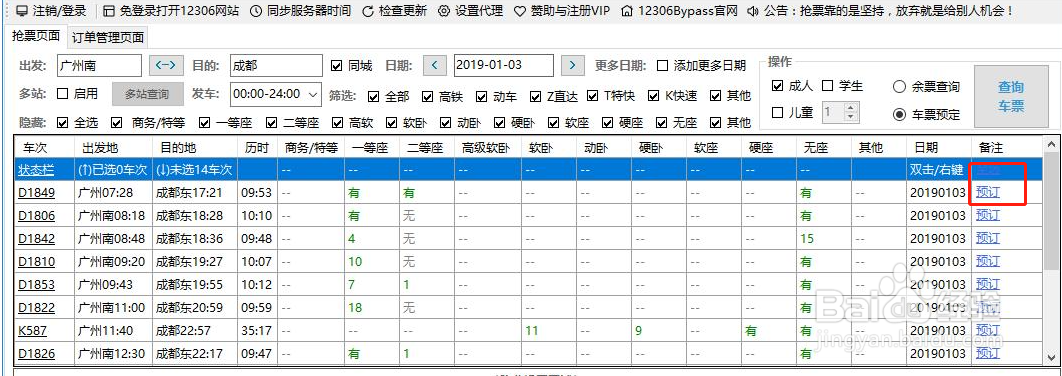This screenshot has height=376, width=1062.
Task: Open 设置代理 gear item
Action: pyautogui.click(x=470, y=11)
